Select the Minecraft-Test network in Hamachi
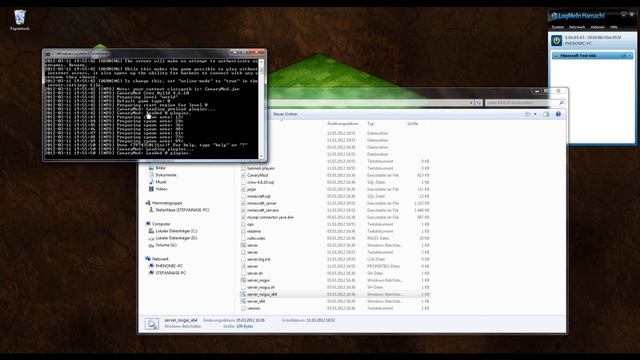This screenshot has width=640, height=360. click(592, 56)
